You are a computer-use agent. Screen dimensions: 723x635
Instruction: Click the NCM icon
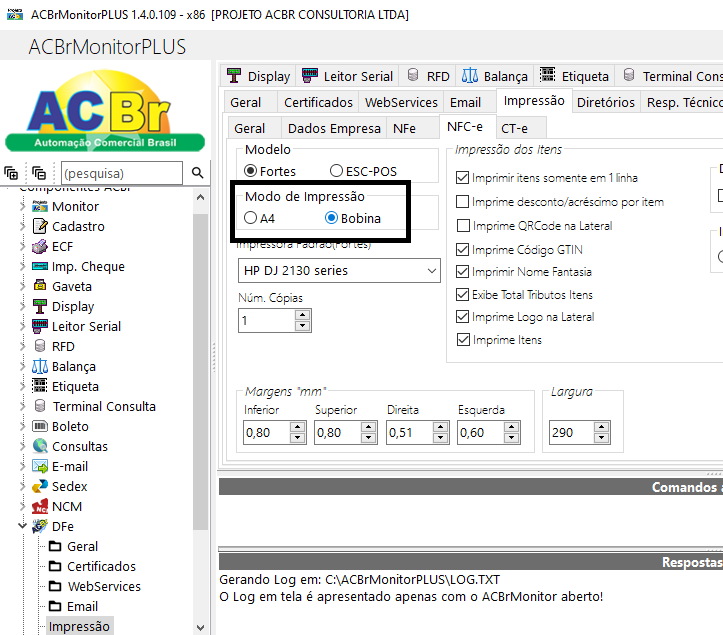(x=40, y=506)
